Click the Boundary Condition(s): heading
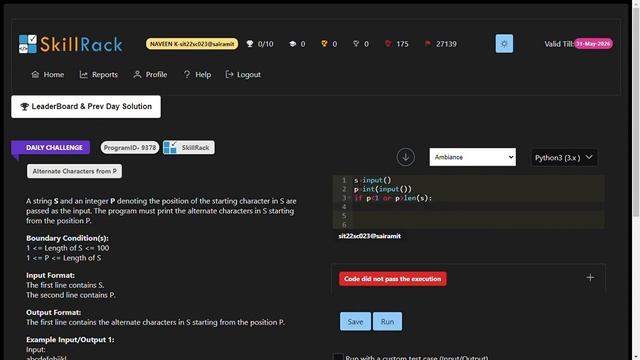 tap(67, 238)
